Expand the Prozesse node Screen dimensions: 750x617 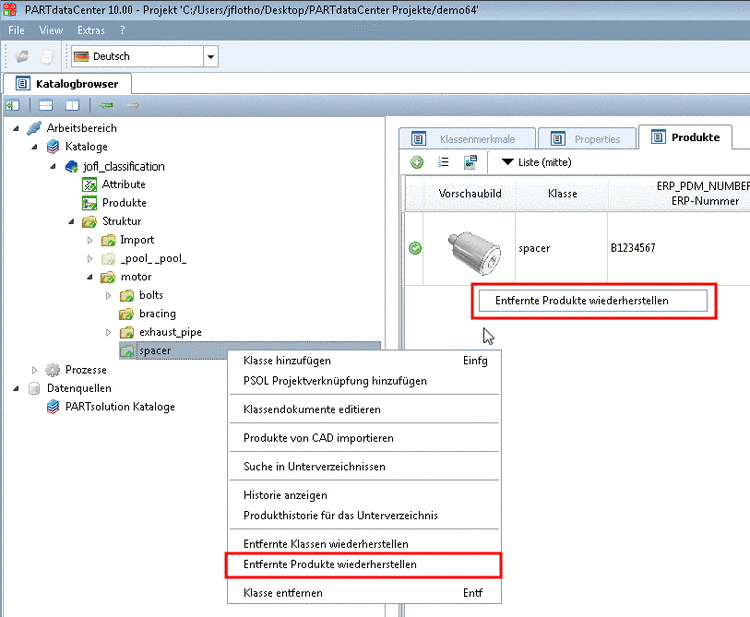click(x=34, y=370)
